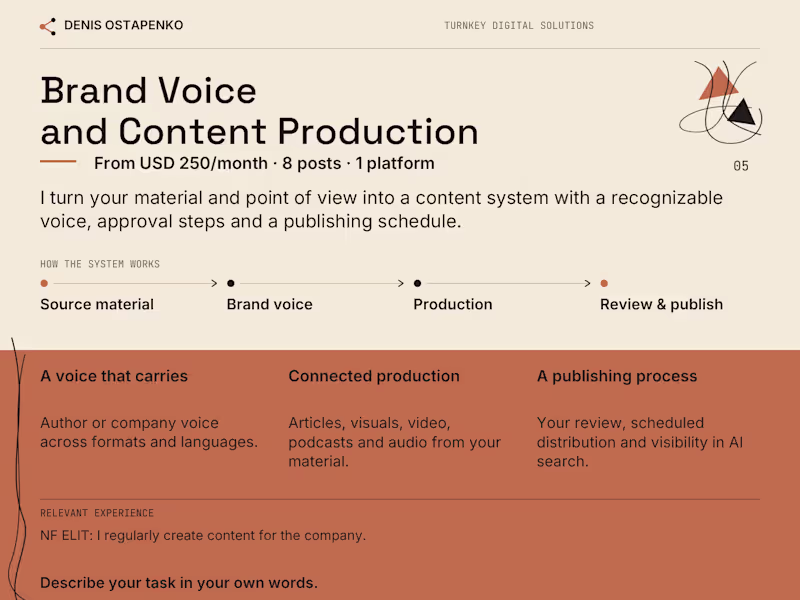Click the Brand voice step label
The height and width of the screenshot is (600, 800).
(x=269, y=304)
